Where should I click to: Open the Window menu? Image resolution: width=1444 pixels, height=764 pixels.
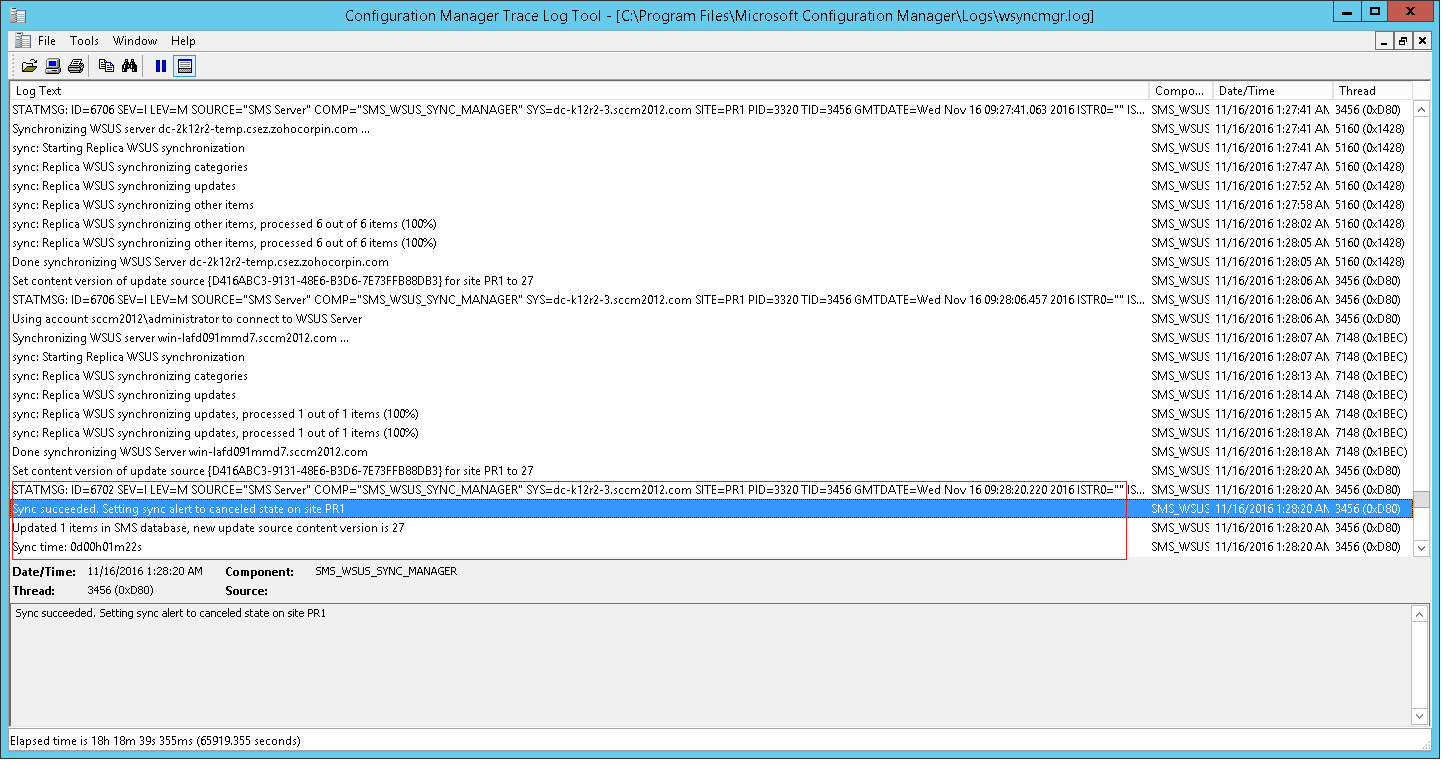[135, 41]
